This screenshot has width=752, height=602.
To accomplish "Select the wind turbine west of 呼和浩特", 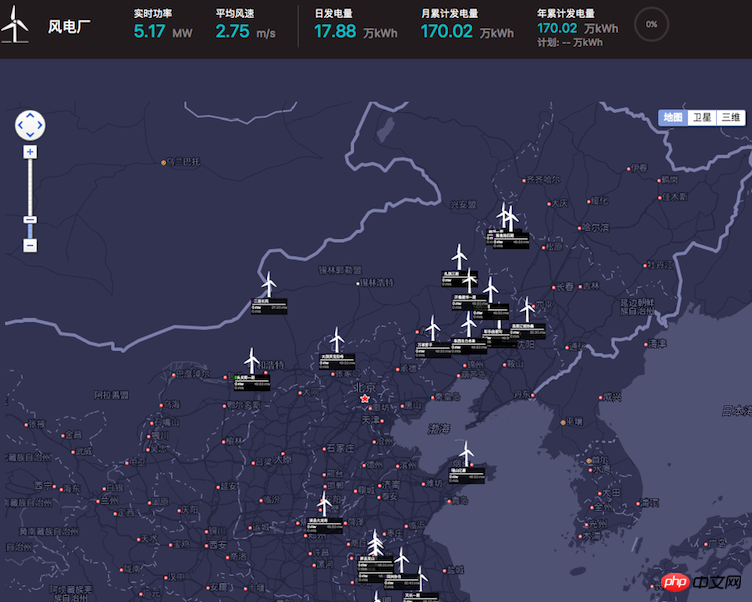I will [x=252, y=359].
